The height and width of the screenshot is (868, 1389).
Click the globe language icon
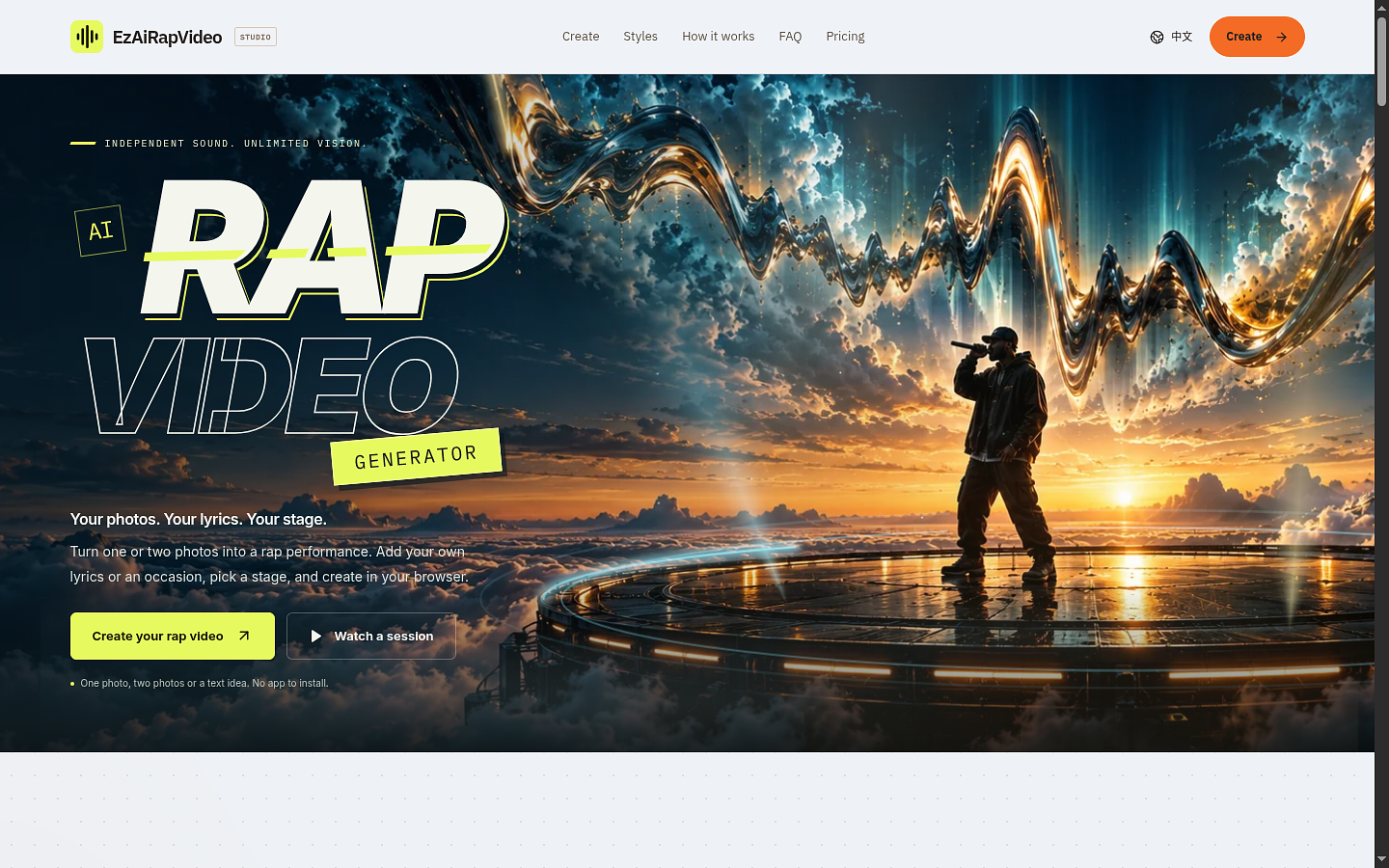tap(1157, 37)
